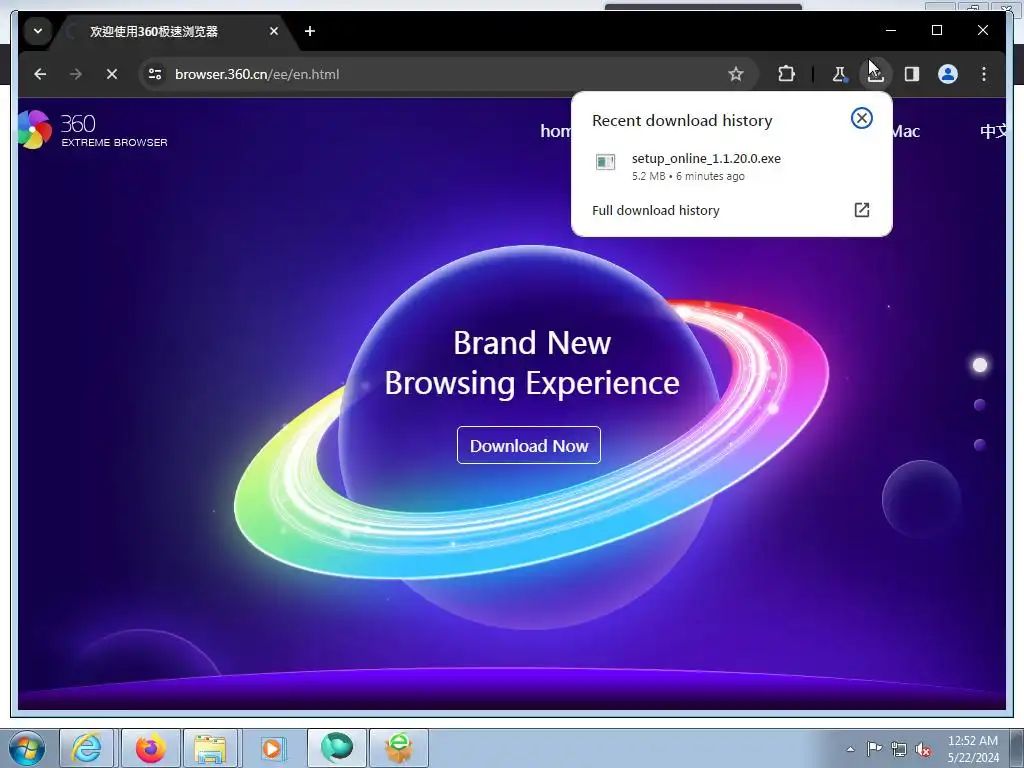Open the profile avatar menu

[x=948, y=74]
